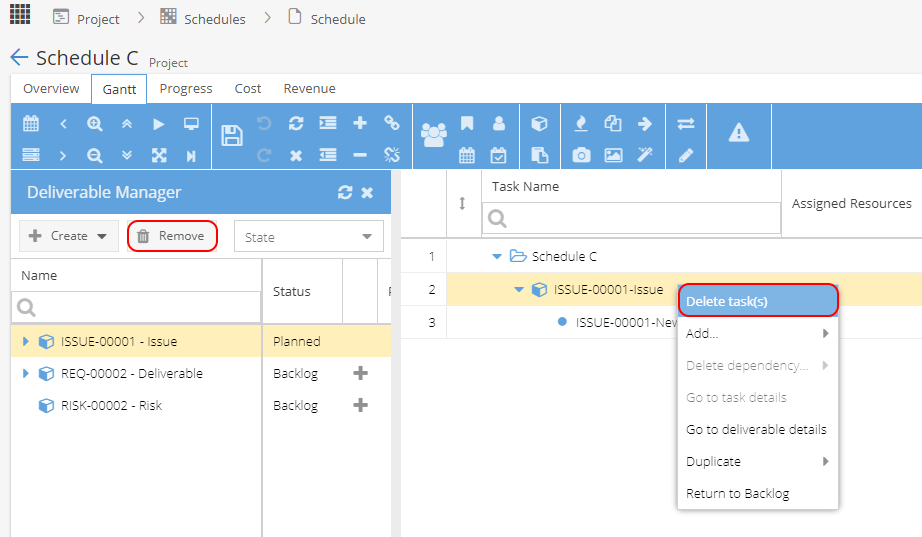The width and height of the screenshot is (922, 537).
Task: Expand the ISSUE-00001 - Issue tree row
Action: click(25, 341)
